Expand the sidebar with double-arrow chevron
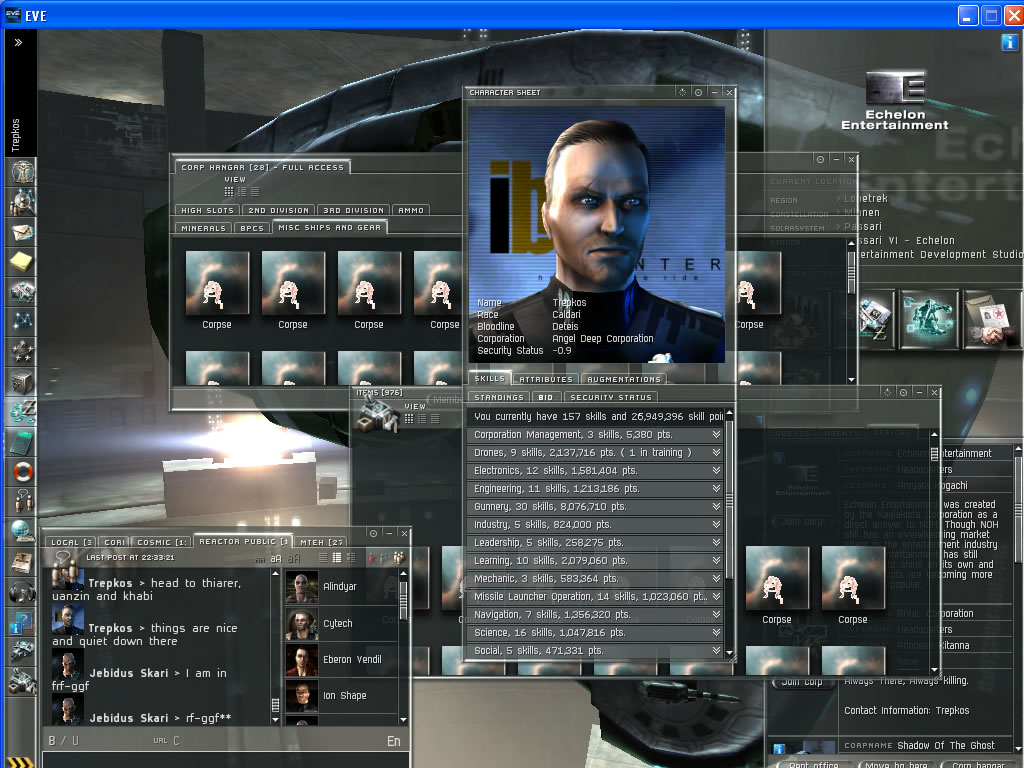 coord(18,42)
